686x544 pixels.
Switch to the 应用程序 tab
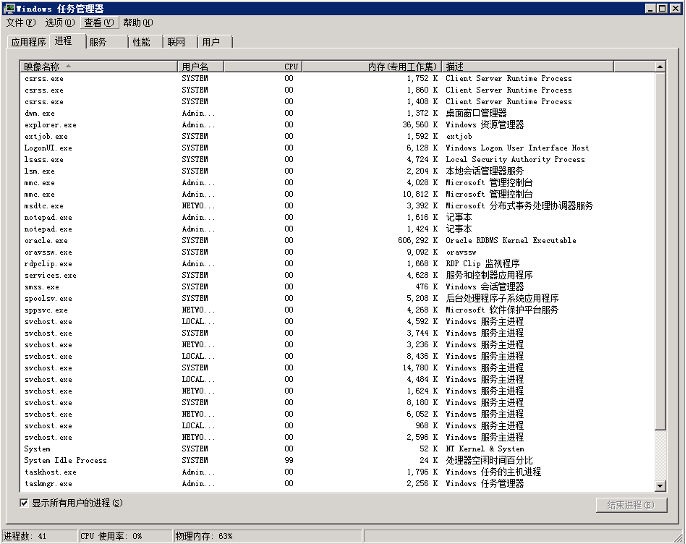[x=28, y=42]
